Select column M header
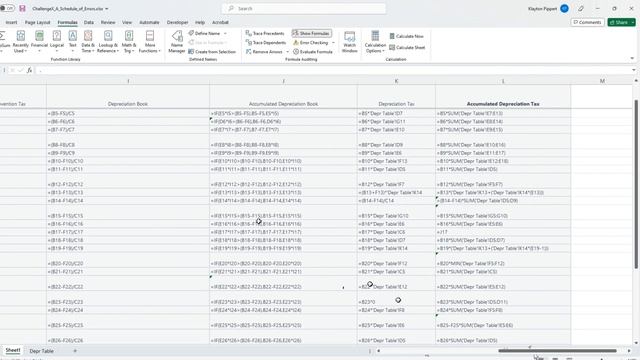 click(602, 81)
